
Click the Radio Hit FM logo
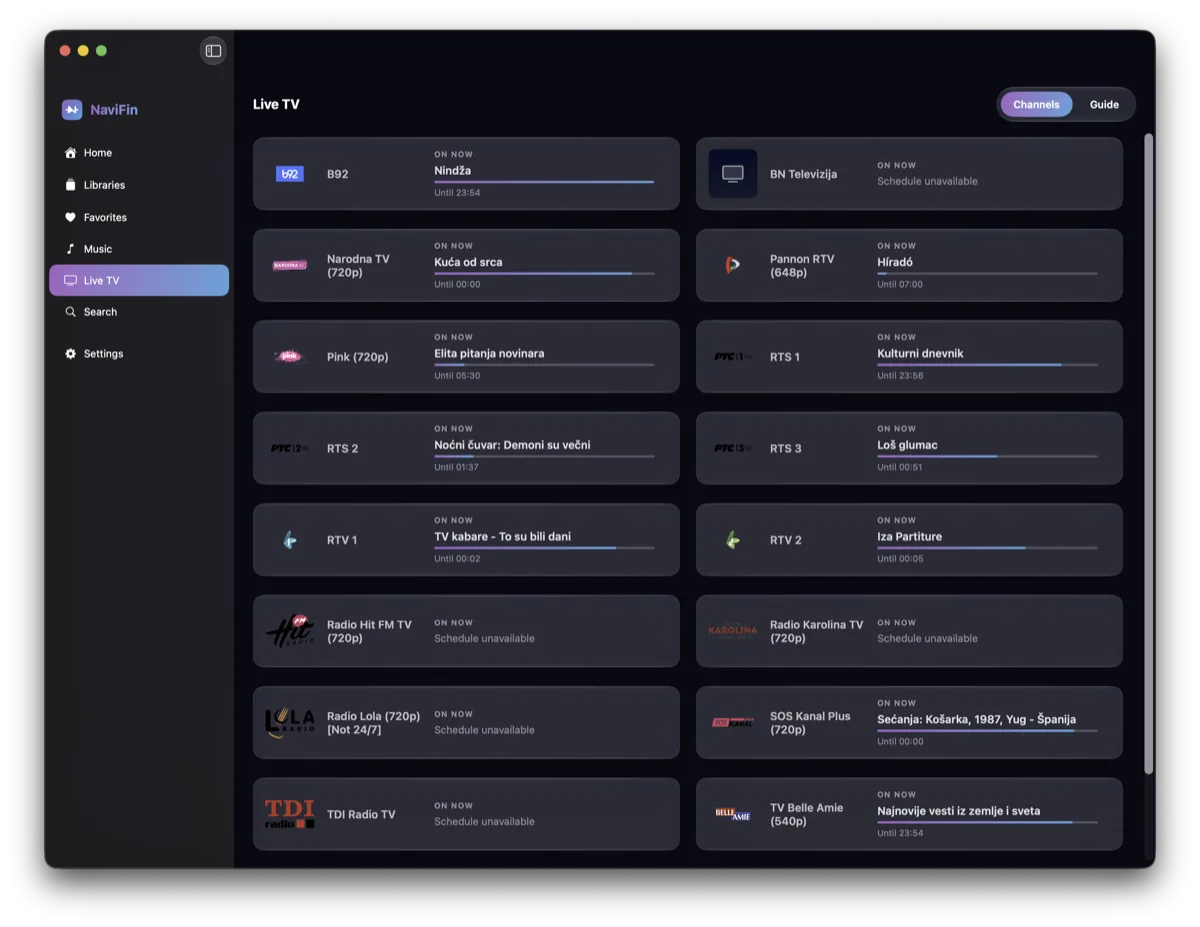coord(290,631)
